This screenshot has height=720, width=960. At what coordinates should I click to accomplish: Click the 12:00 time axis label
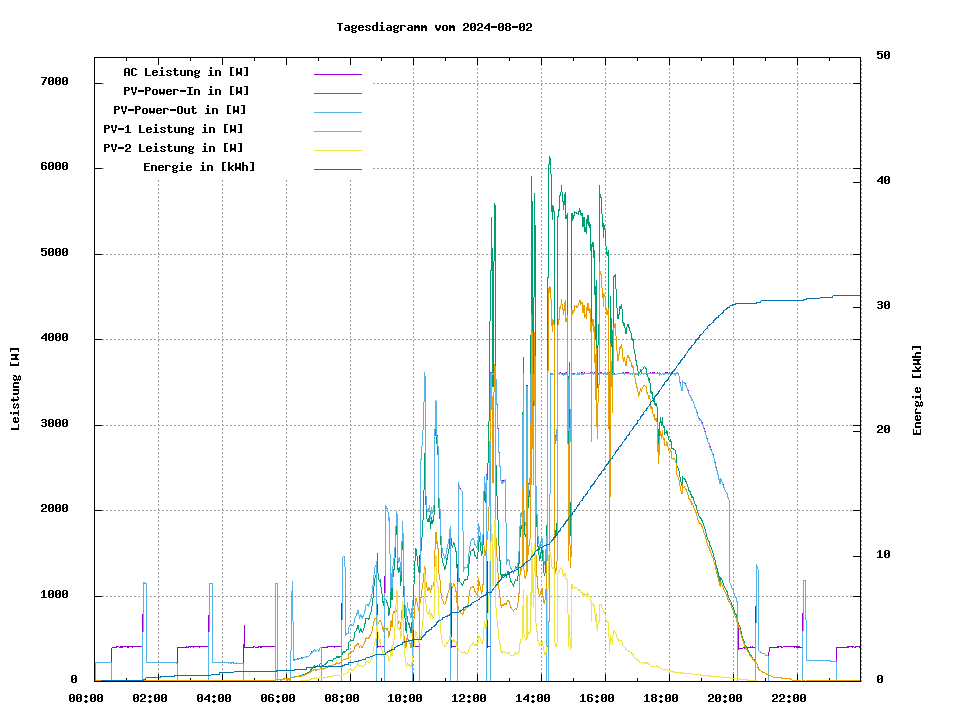point(469,698)
